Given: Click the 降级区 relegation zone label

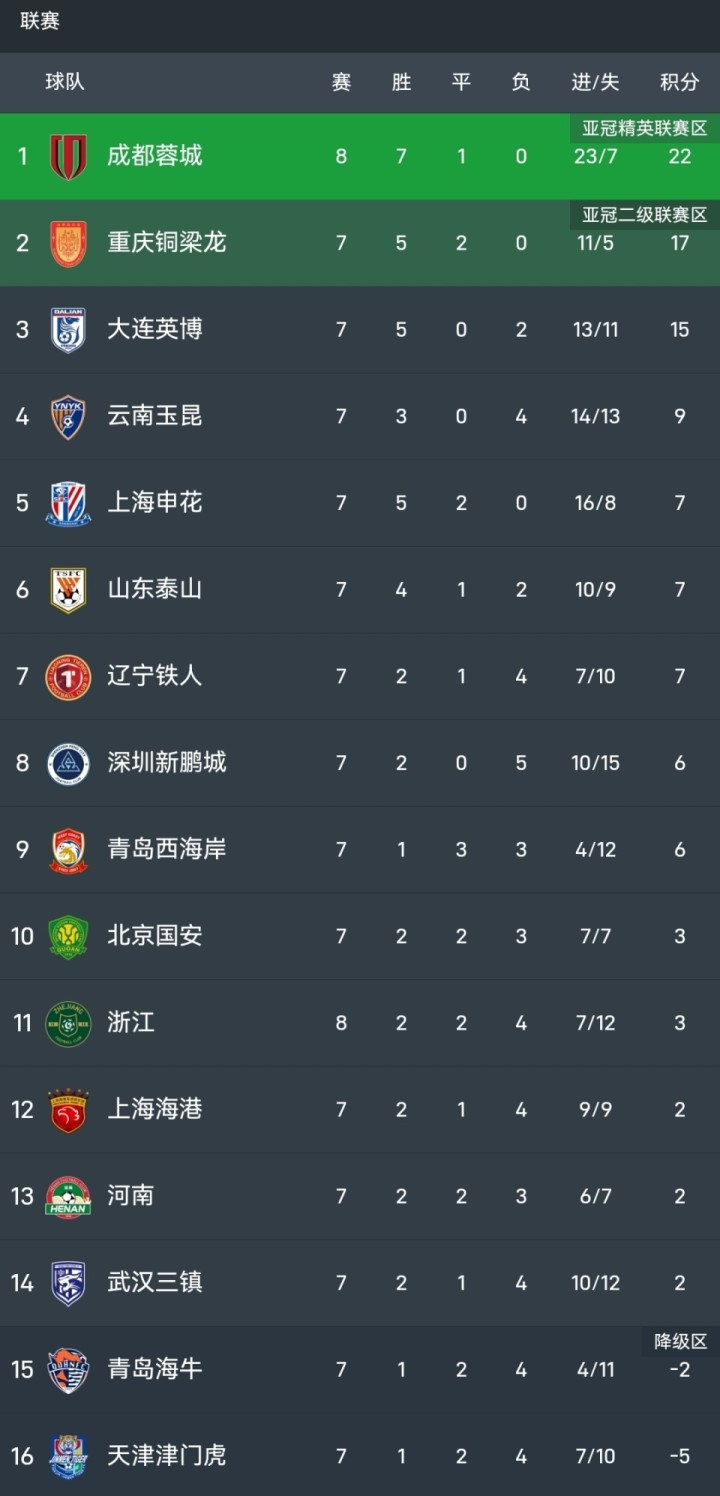Looking at the screenshot, I should [680, 1341].
